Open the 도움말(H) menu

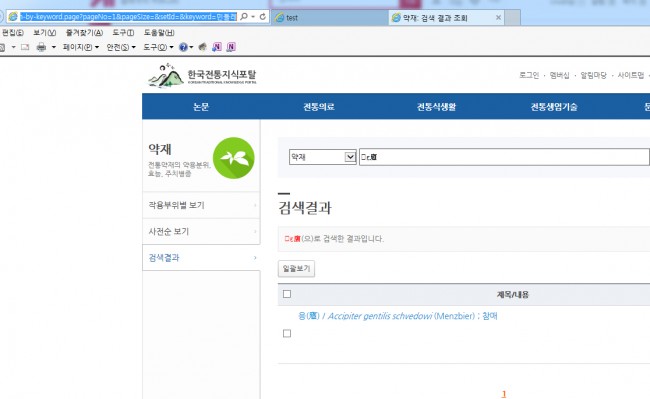159,33
